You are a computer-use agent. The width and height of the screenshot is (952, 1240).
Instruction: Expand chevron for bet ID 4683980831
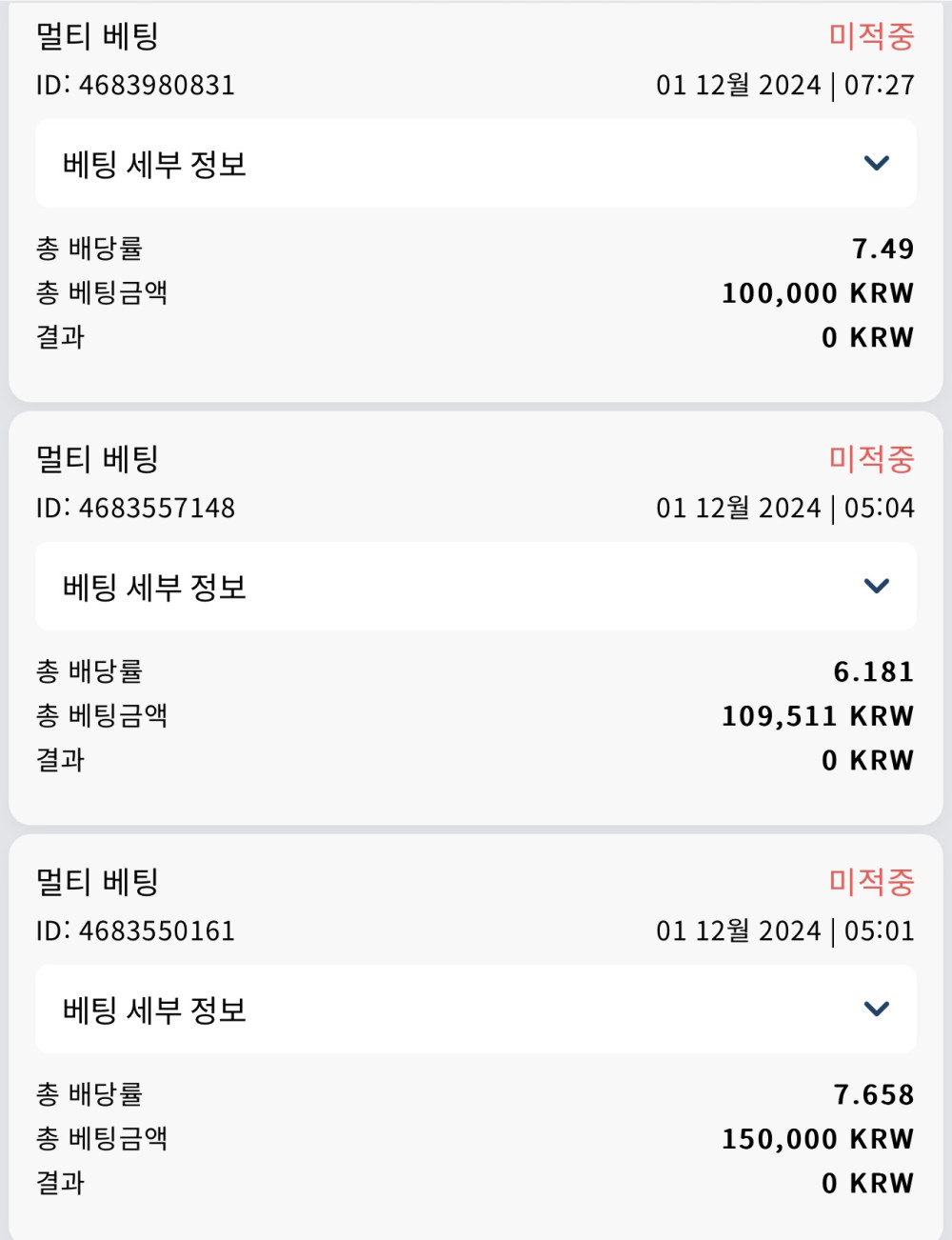point(876,163)
